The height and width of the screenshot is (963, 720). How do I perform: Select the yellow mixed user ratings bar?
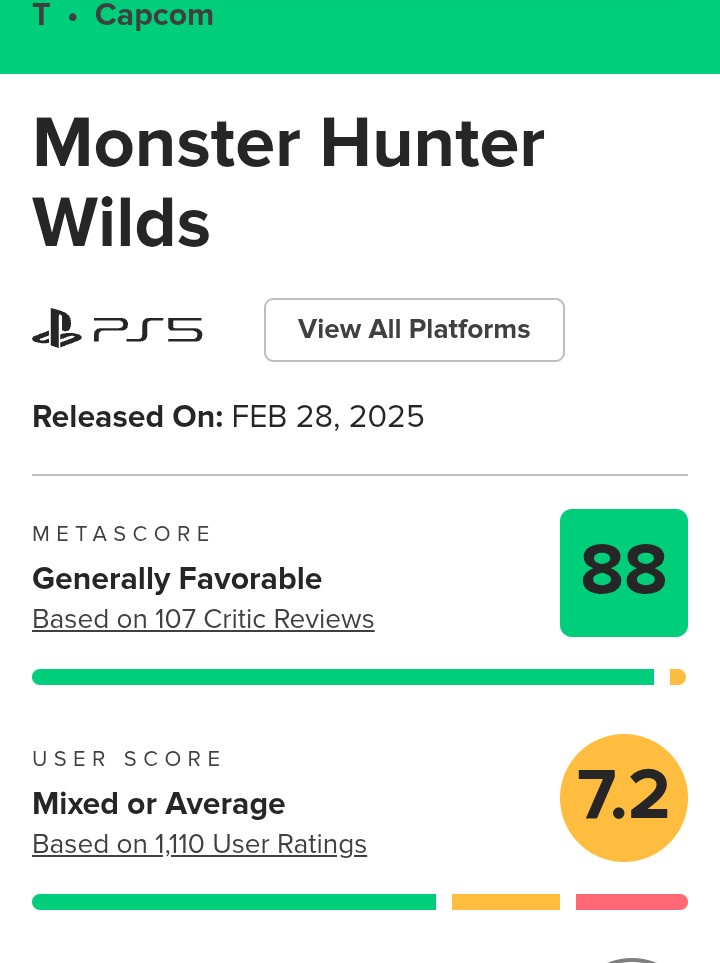[x=505, y=902]
